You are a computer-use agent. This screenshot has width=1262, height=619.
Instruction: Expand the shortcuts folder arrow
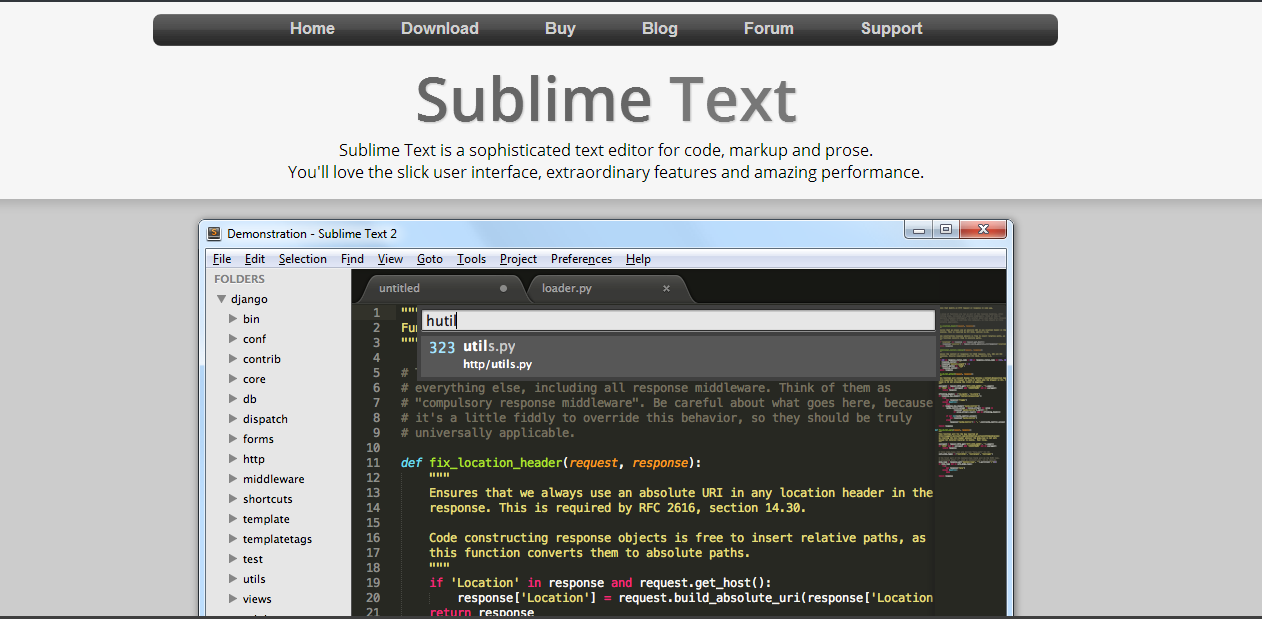(233, 499)
